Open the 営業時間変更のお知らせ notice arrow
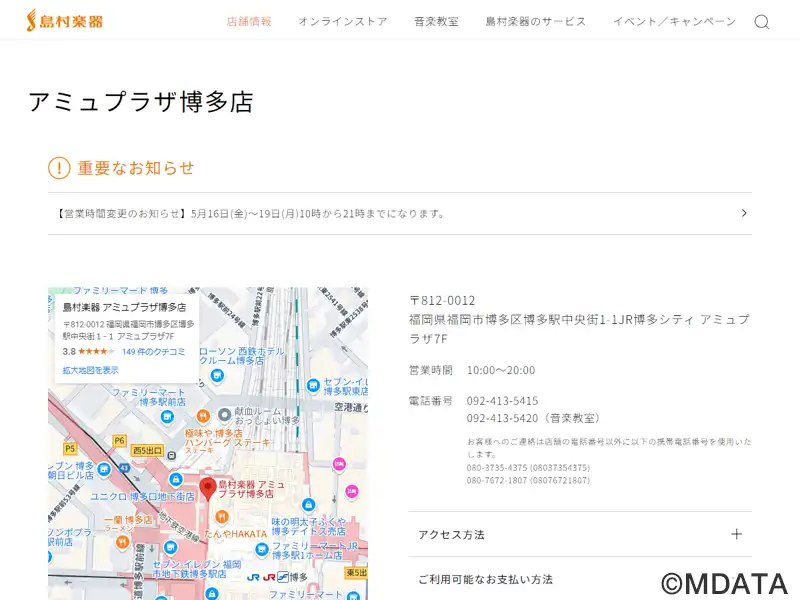 pyautogui.click(x=744, y=213)
